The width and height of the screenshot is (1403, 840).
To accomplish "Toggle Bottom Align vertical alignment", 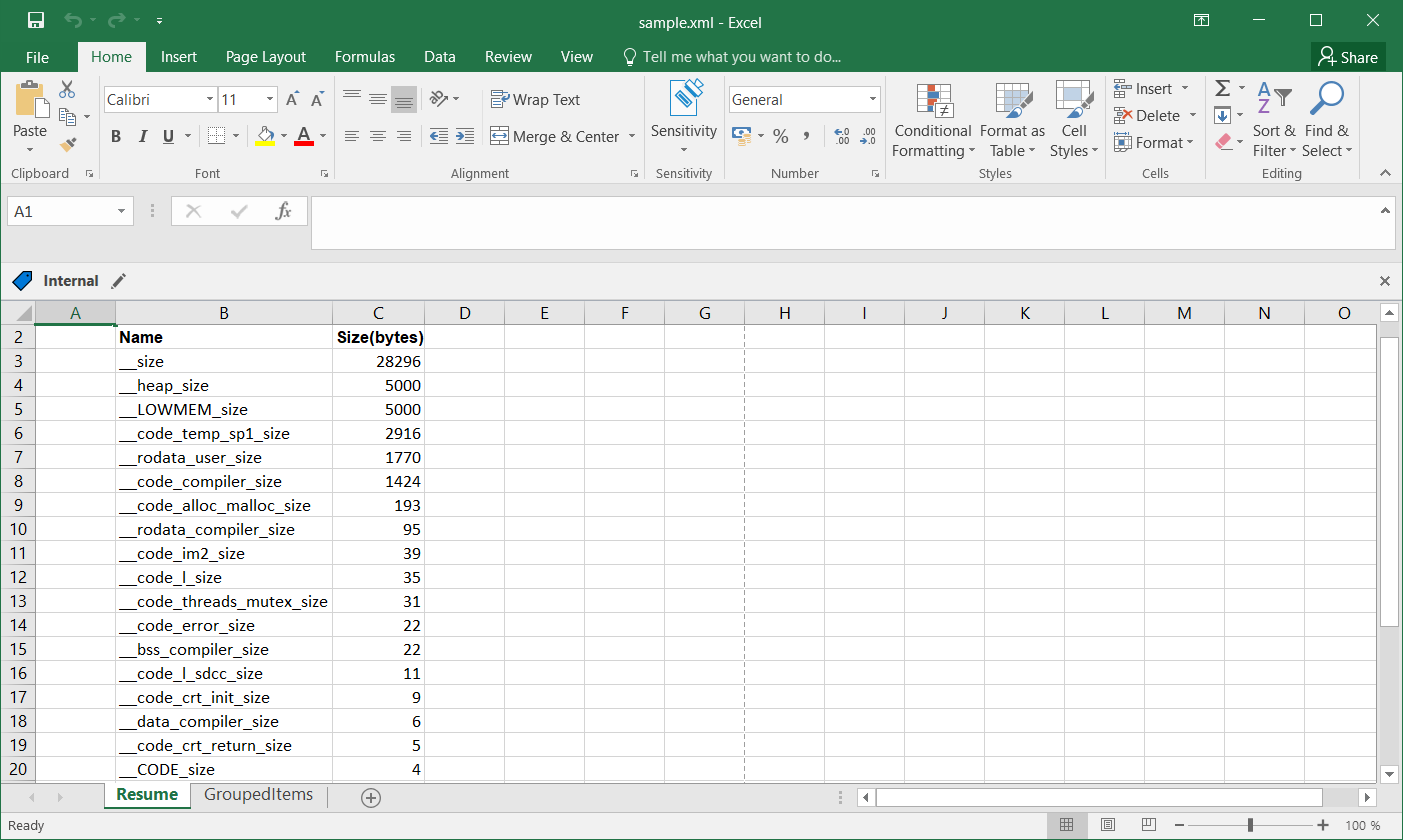I will click(x=404, y=99).
